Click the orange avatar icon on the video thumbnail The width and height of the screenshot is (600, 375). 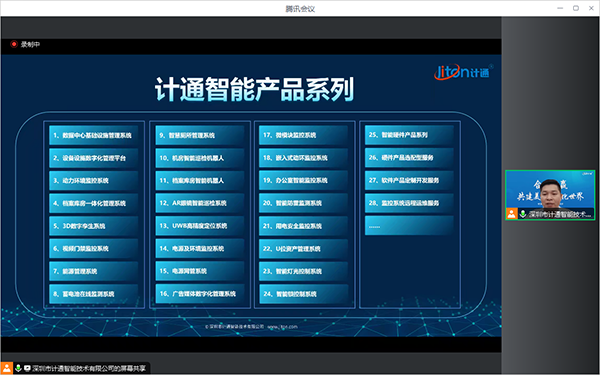(512, 214)
